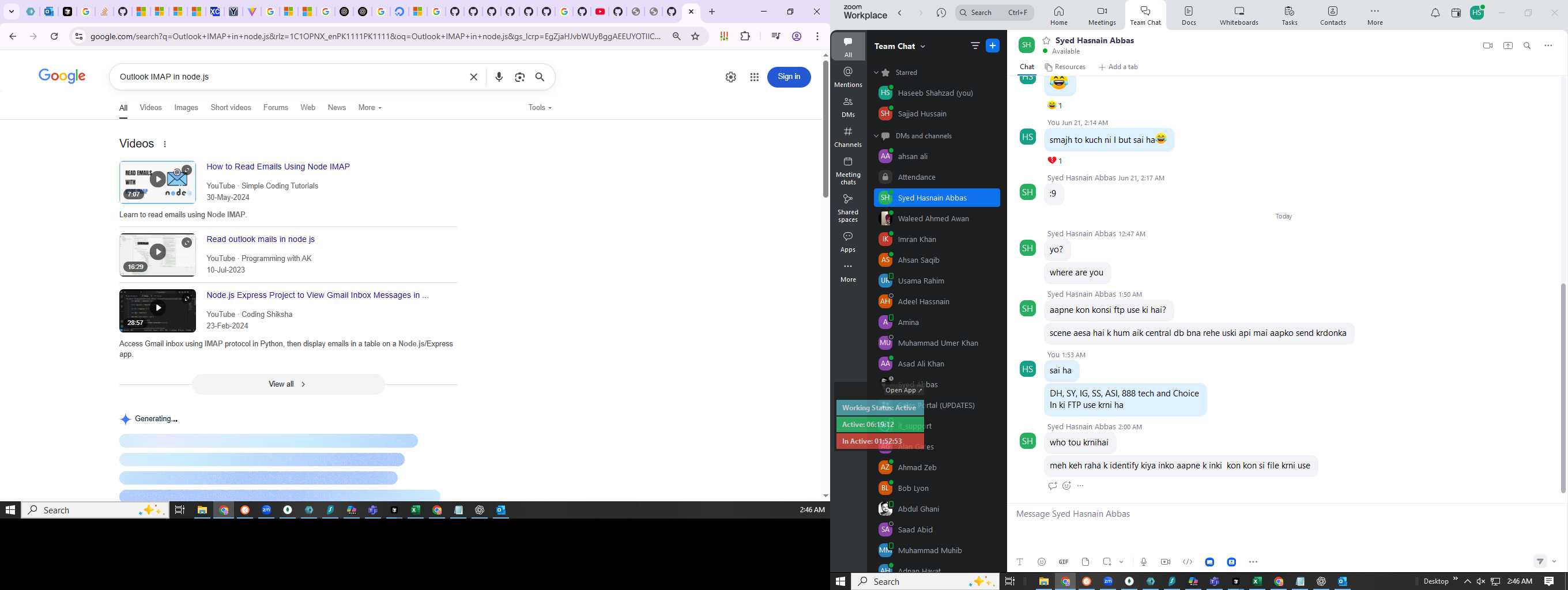Switch to Zoom Tasks tab
The width and height of the screenshot is (1568, 590).
pos(1289,16)
